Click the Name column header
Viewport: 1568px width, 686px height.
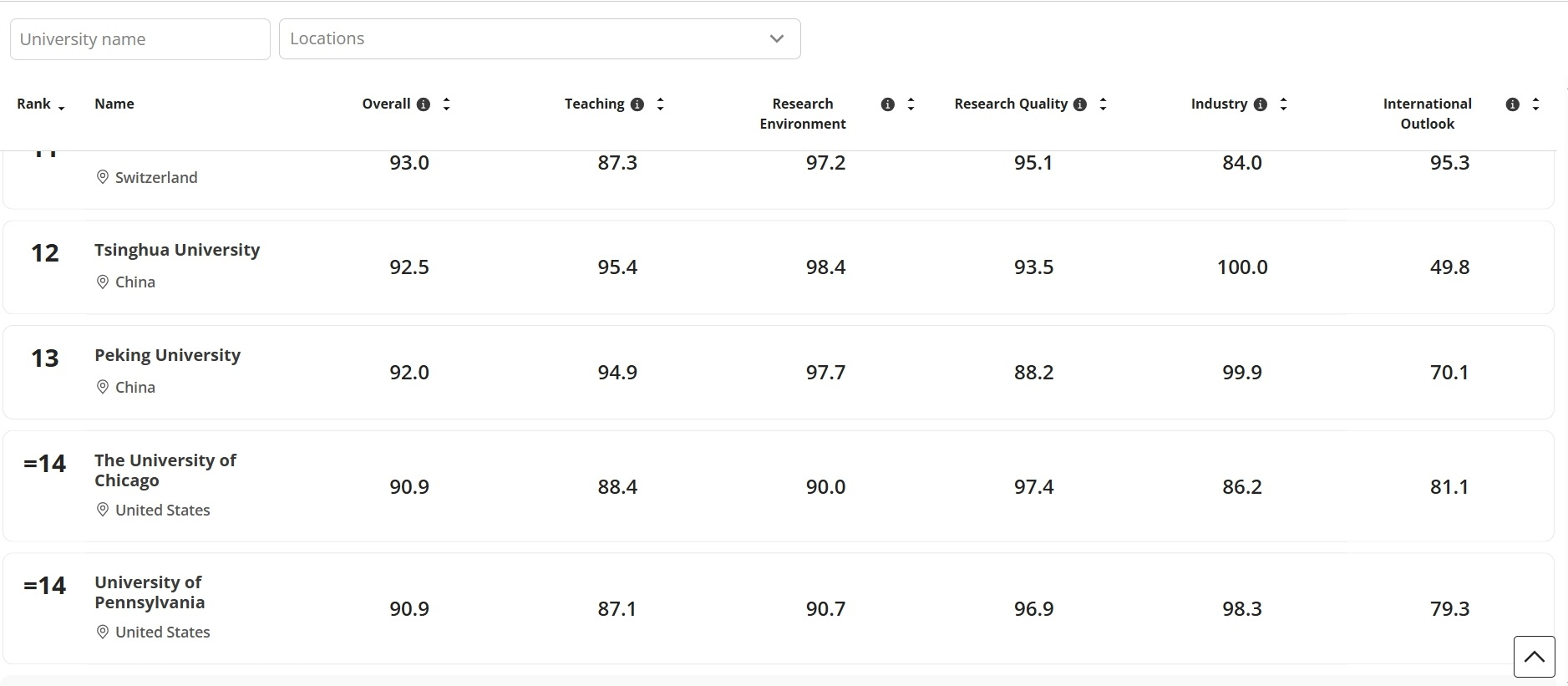[x=114, y=104]
